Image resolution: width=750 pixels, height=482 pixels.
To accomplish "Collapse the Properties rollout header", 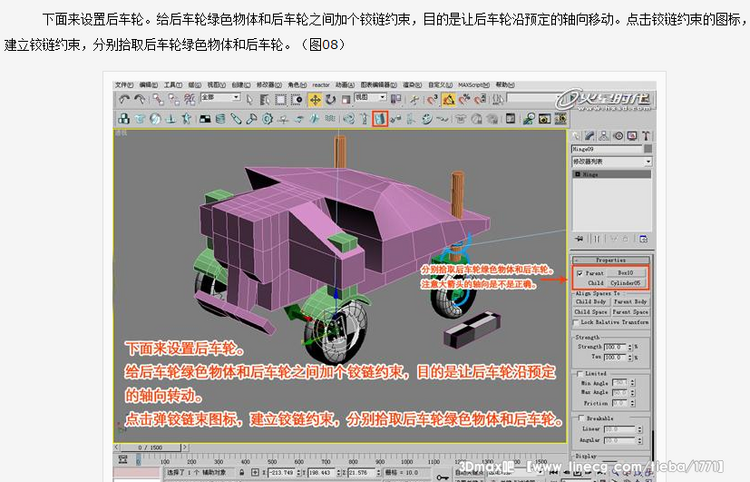I will coord(610,260).
